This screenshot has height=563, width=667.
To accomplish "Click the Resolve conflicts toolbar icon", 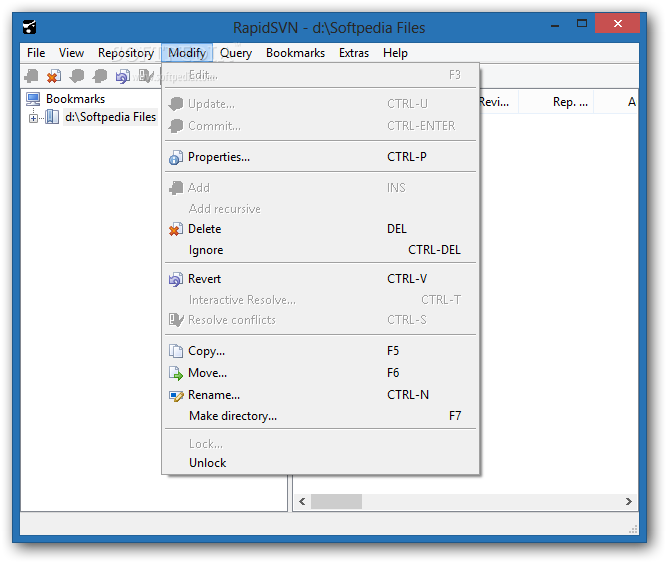I will pyautogui.click(x=146, y=76).
